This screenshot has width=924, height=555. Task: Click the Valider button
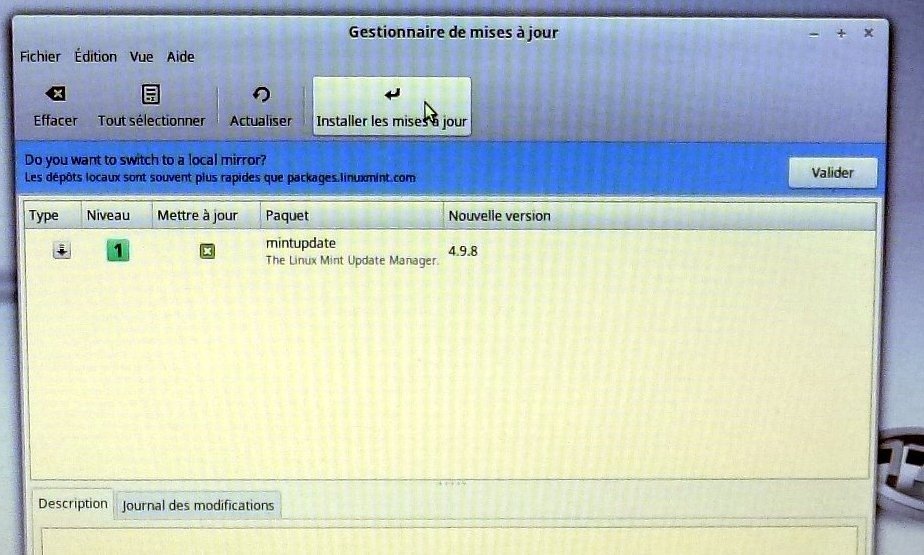[832, 172]
